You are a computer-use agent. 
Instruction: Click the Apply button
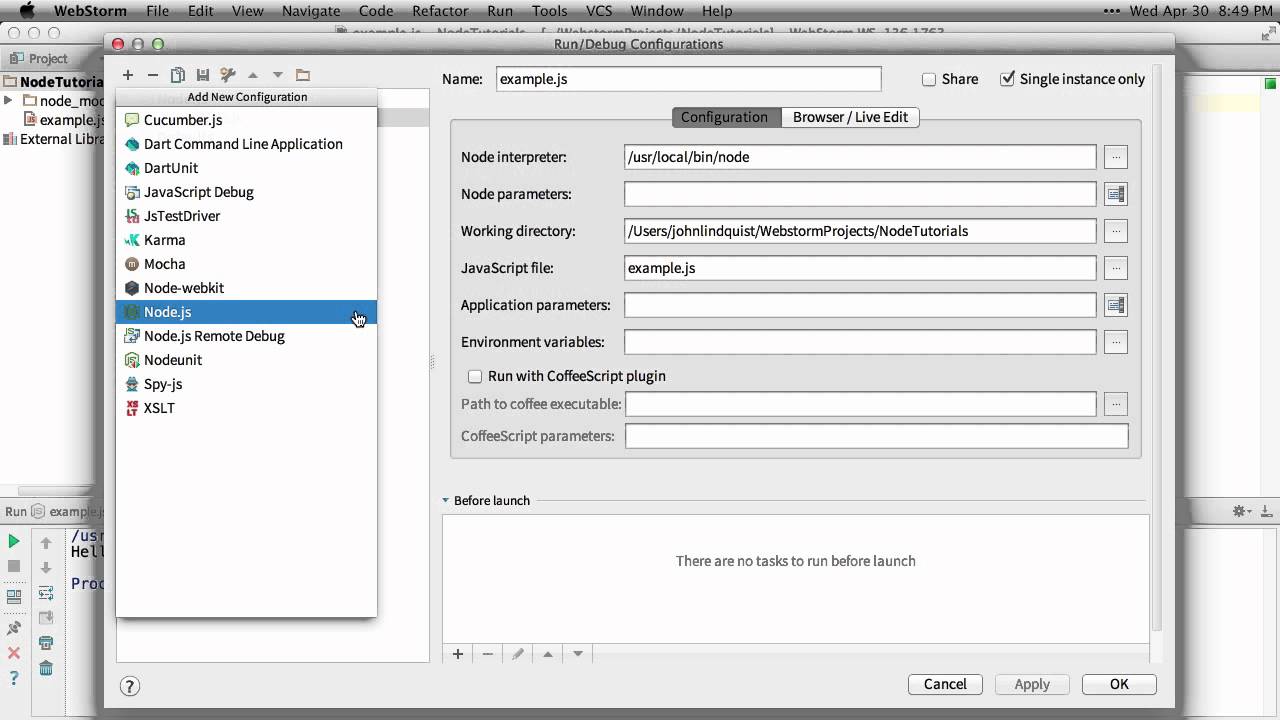1032,685
